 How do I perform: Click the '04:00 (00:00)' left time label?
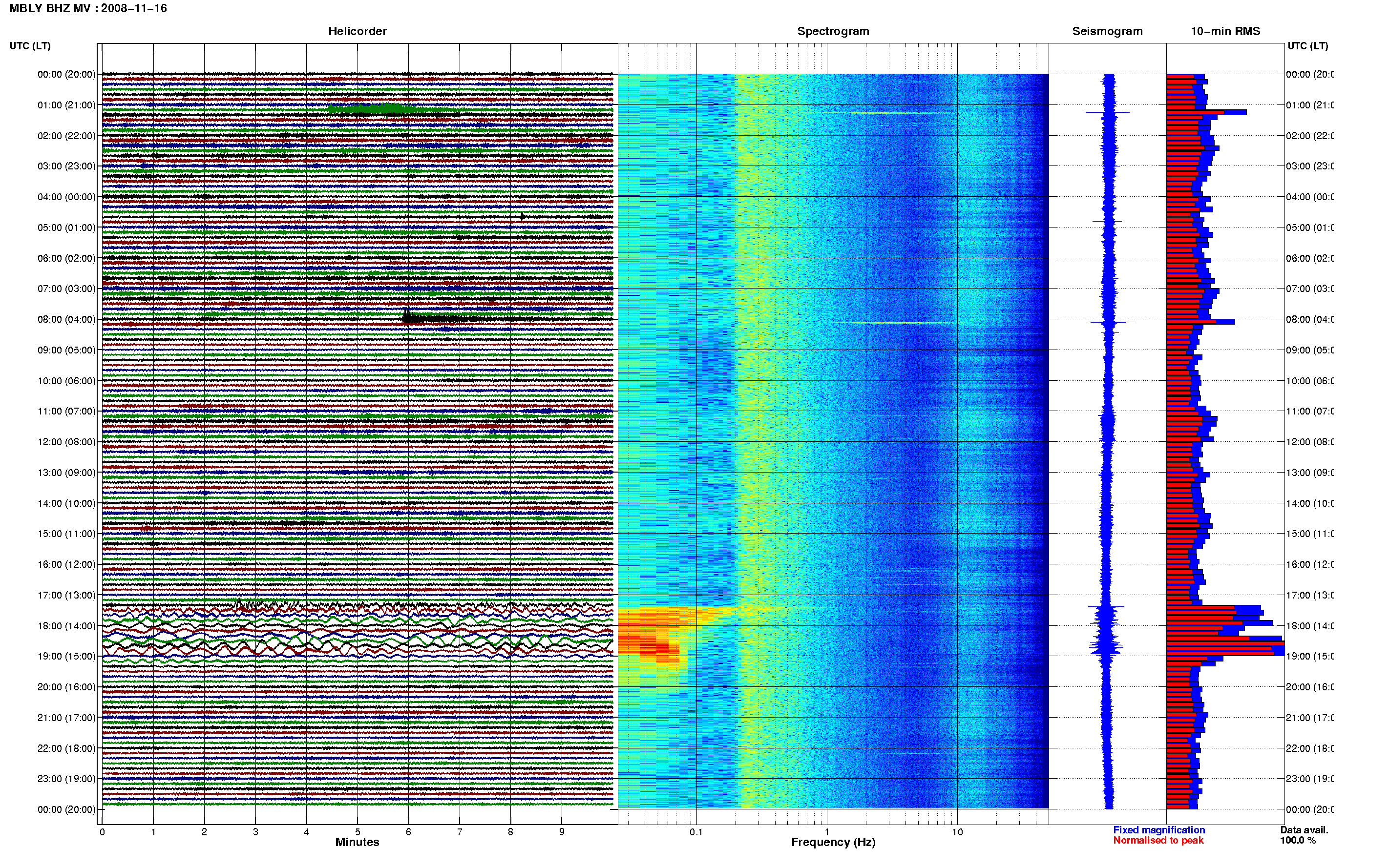[x=66, y=197]
